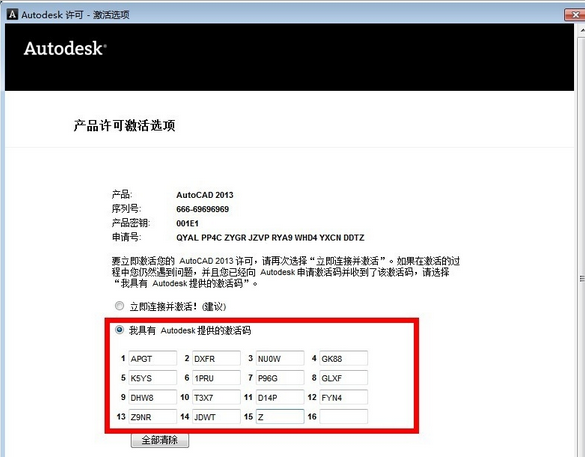Image resolution: width=585 pixels, height=457 pixels.
Task: Close the Autodesk license activation window
Action: click(575, 15)
